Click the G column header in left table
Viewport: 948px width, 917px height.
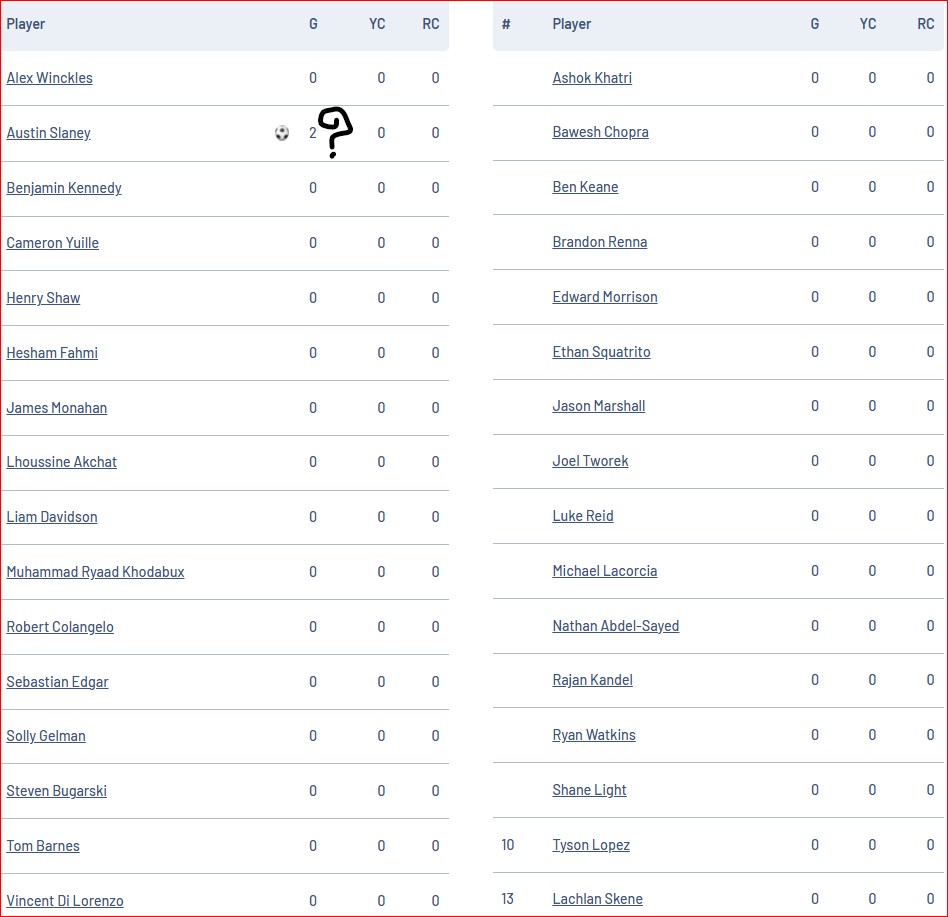click(x=313, y=24)
